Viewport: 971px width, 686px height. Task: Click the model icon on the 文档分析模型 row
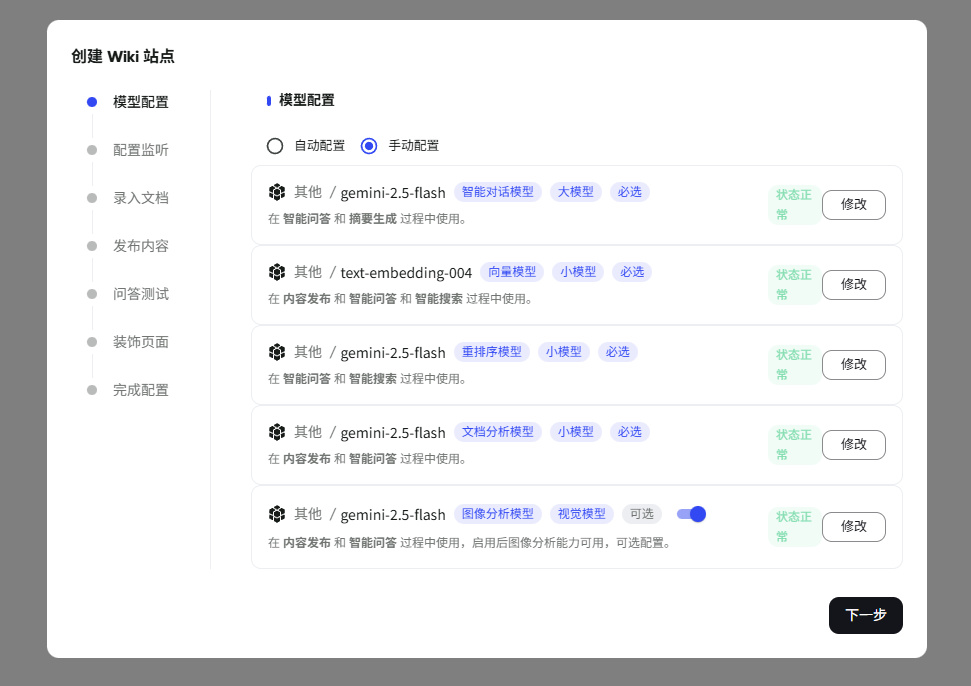coord(277,432)
